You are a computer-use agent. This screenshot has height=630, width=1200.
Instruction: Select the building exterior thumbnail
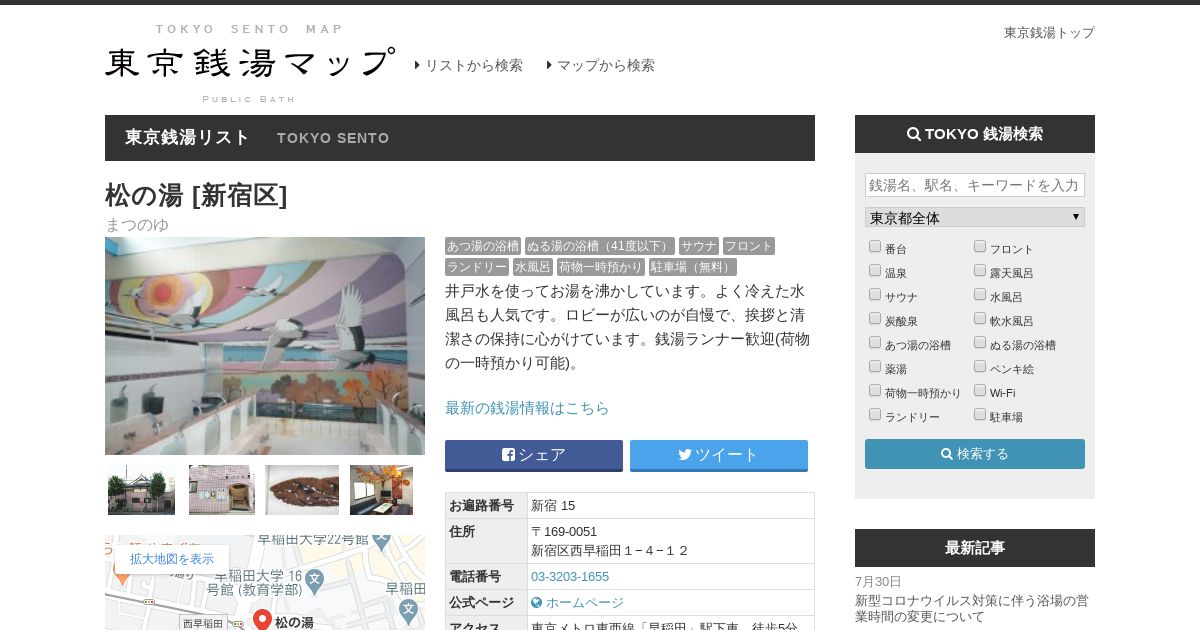tap(141, 490)
